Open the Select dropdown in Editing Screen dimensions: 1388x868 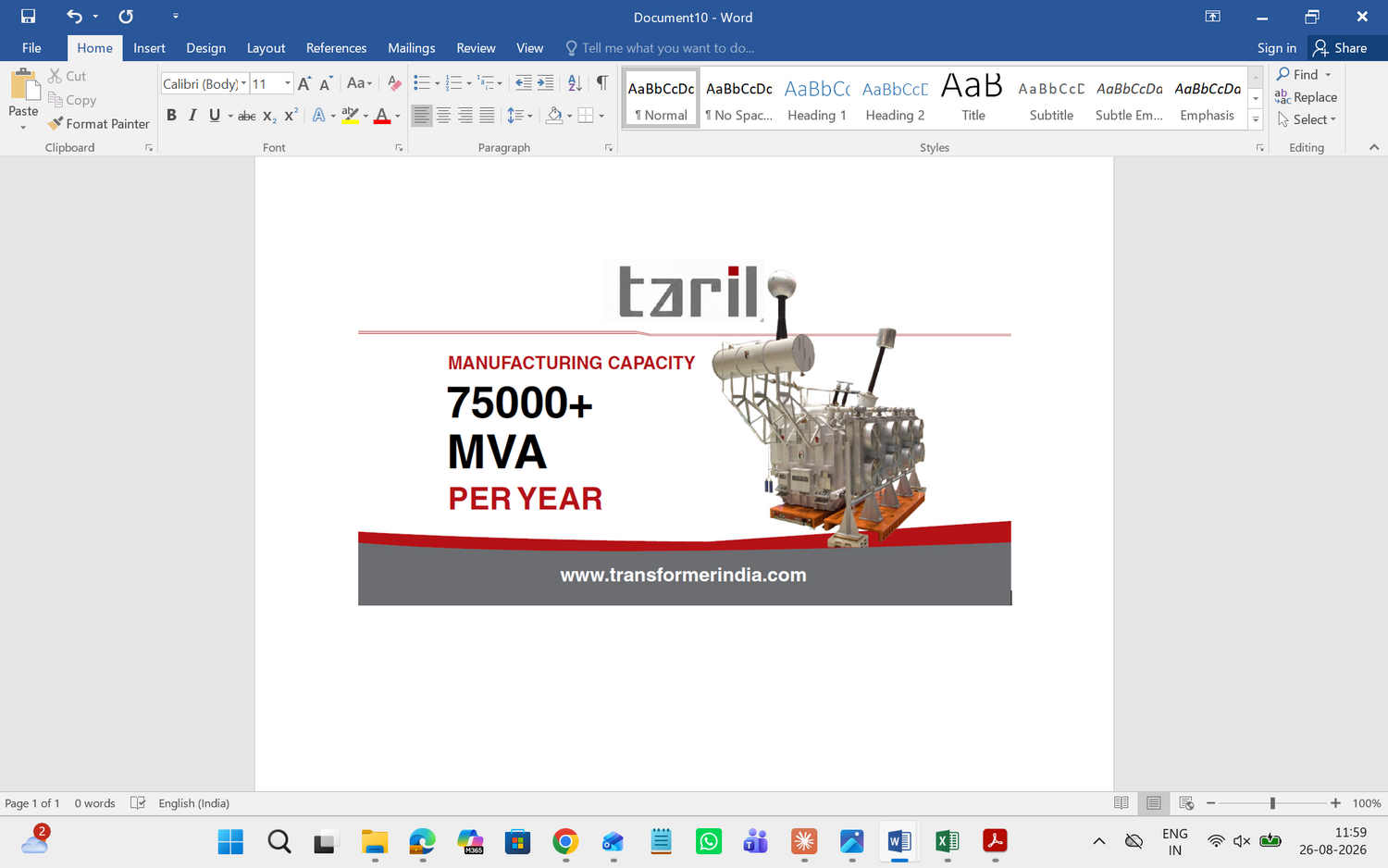point(1307,119)
